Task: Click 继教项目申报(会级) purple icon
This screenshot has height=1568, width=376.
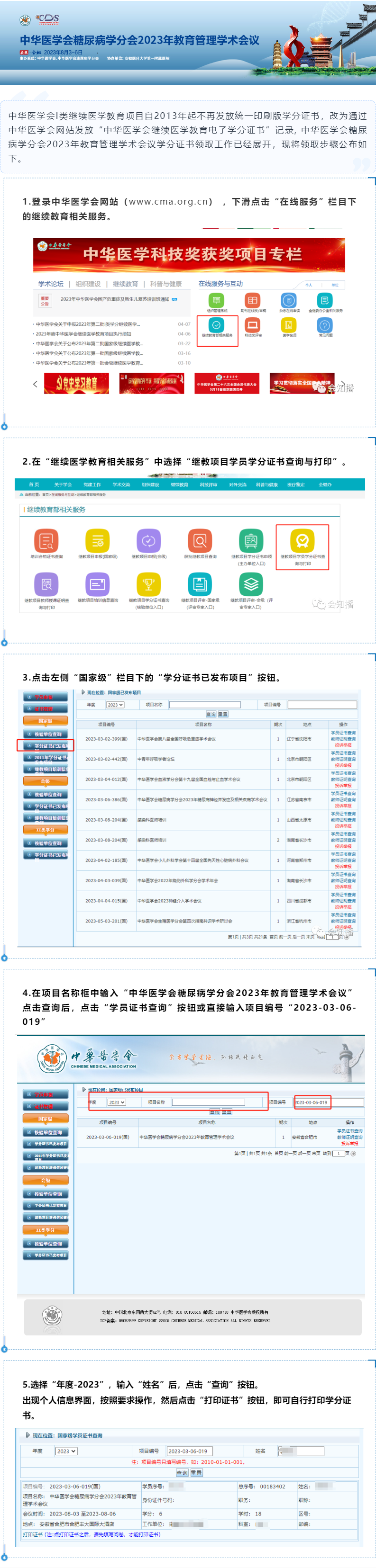Action: (149, 540)
